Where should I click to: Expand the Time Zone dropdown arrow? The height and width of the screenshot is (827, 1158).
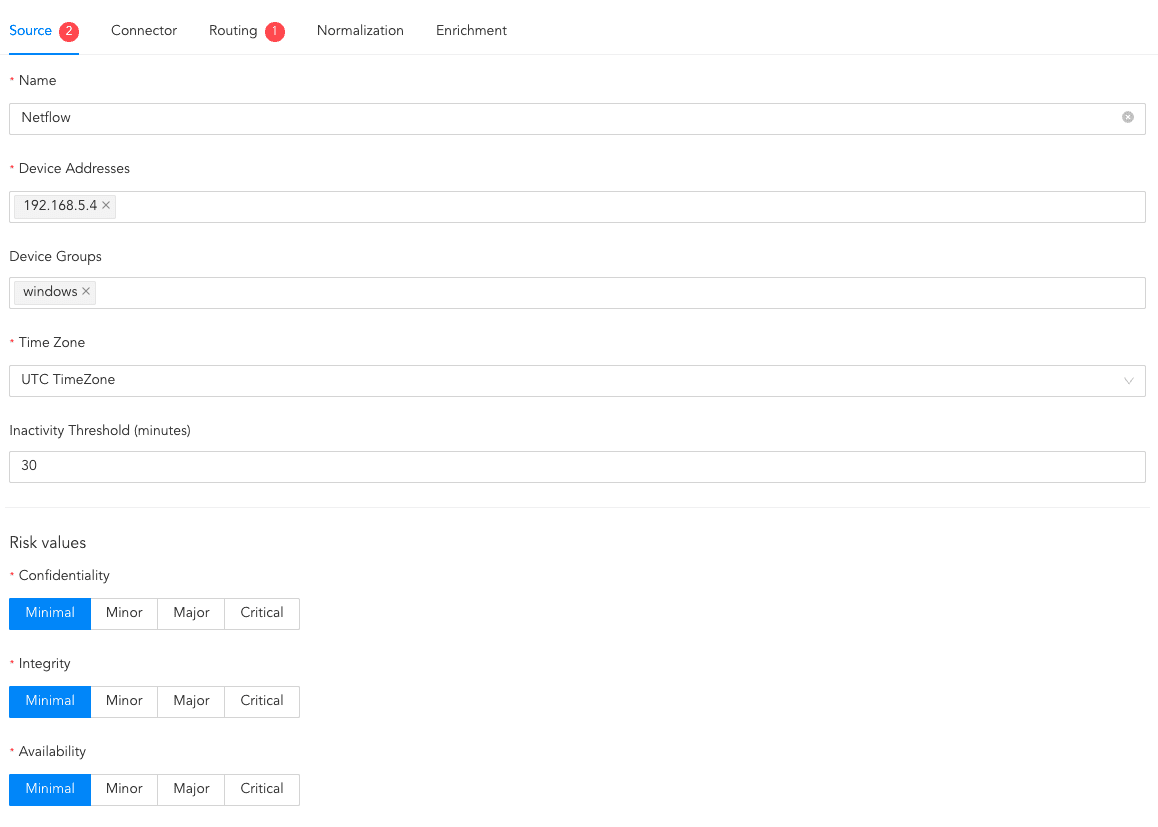tap(1129, 381)
